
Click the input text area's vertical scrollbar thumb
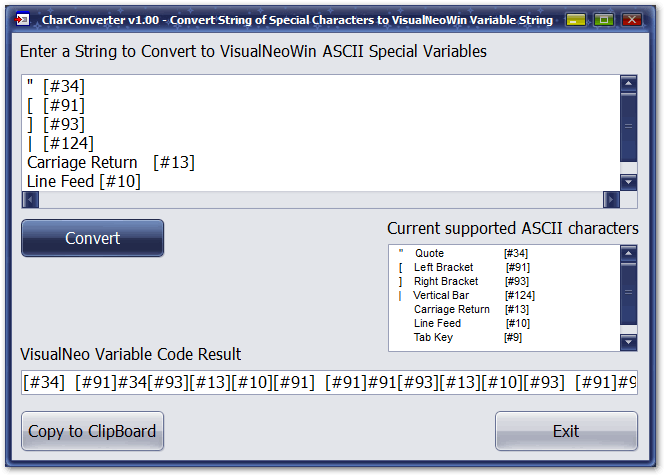pos(629,126)
